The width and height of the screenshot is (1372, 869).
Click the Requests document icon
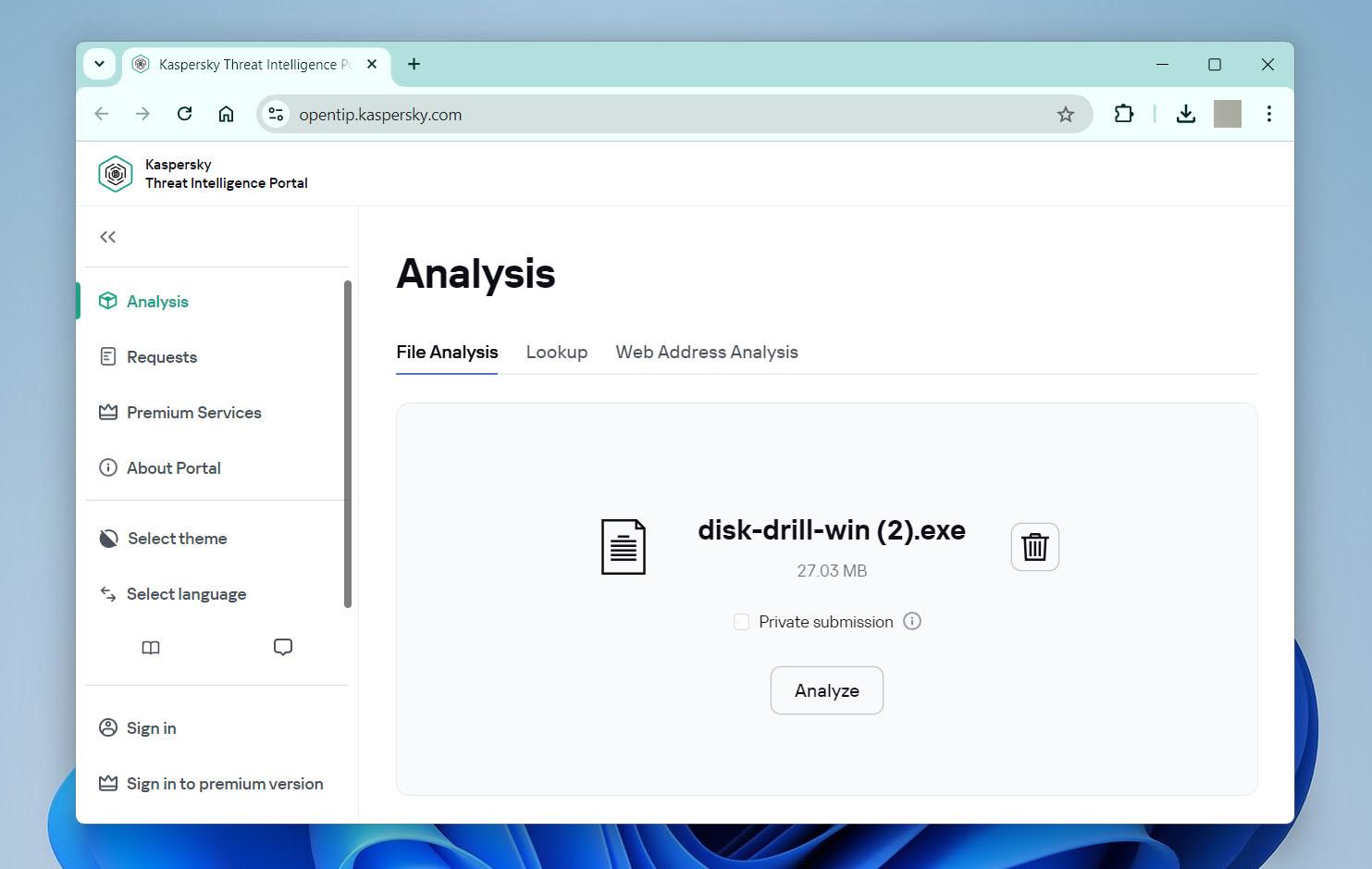(108, 356)
